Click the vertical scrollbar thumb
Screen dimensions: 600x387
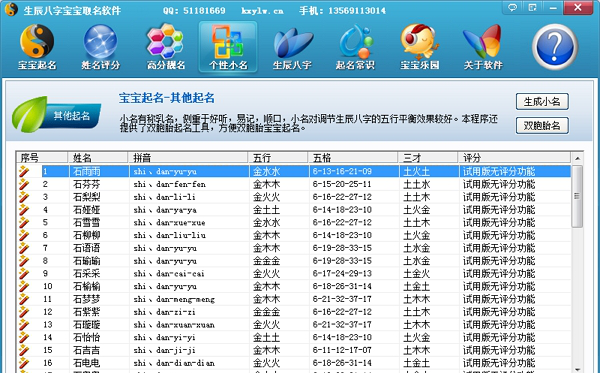coord(577,196)
